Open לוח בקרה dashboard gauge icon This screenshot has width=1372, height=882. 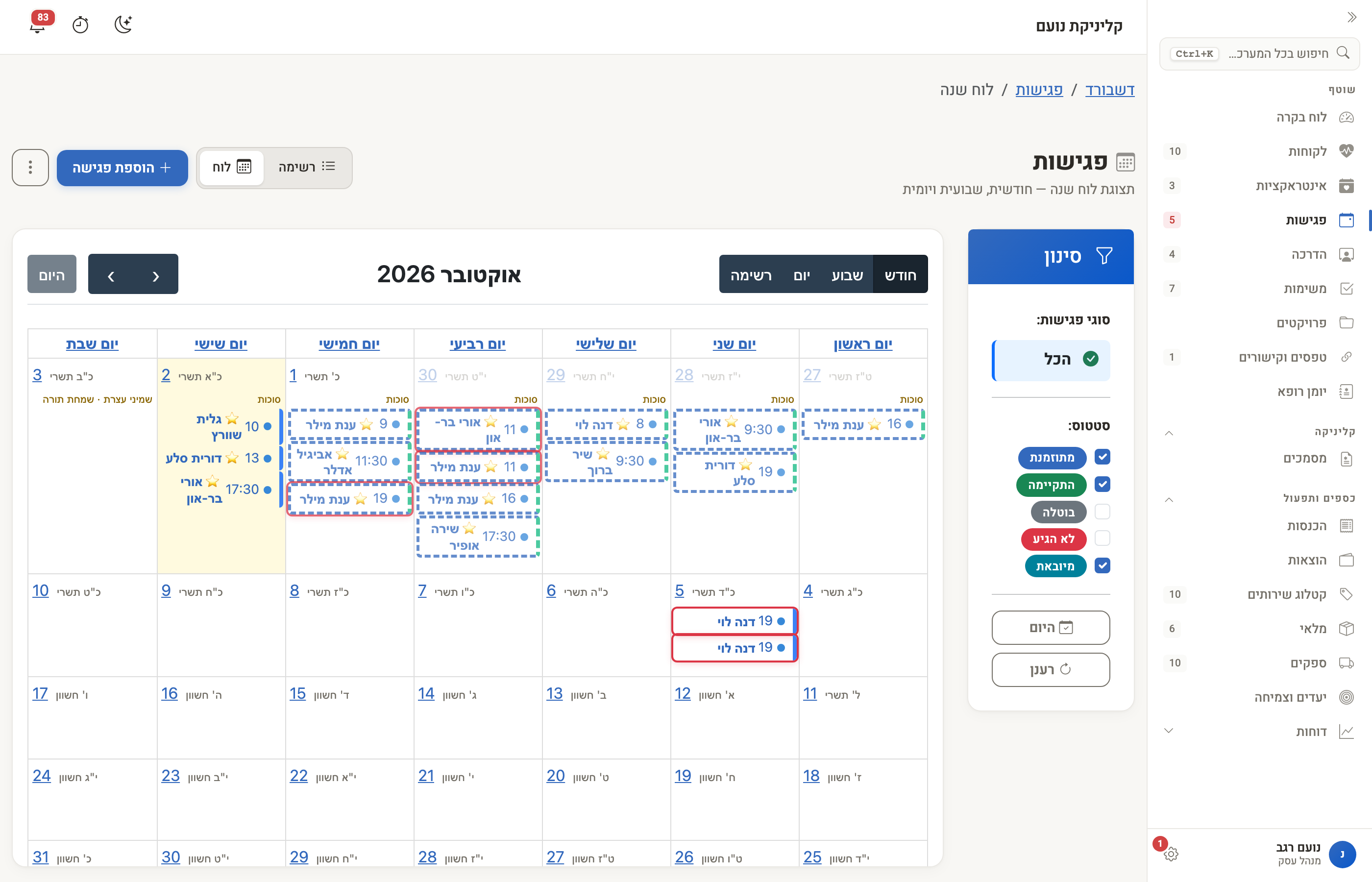pos(1346,118)
